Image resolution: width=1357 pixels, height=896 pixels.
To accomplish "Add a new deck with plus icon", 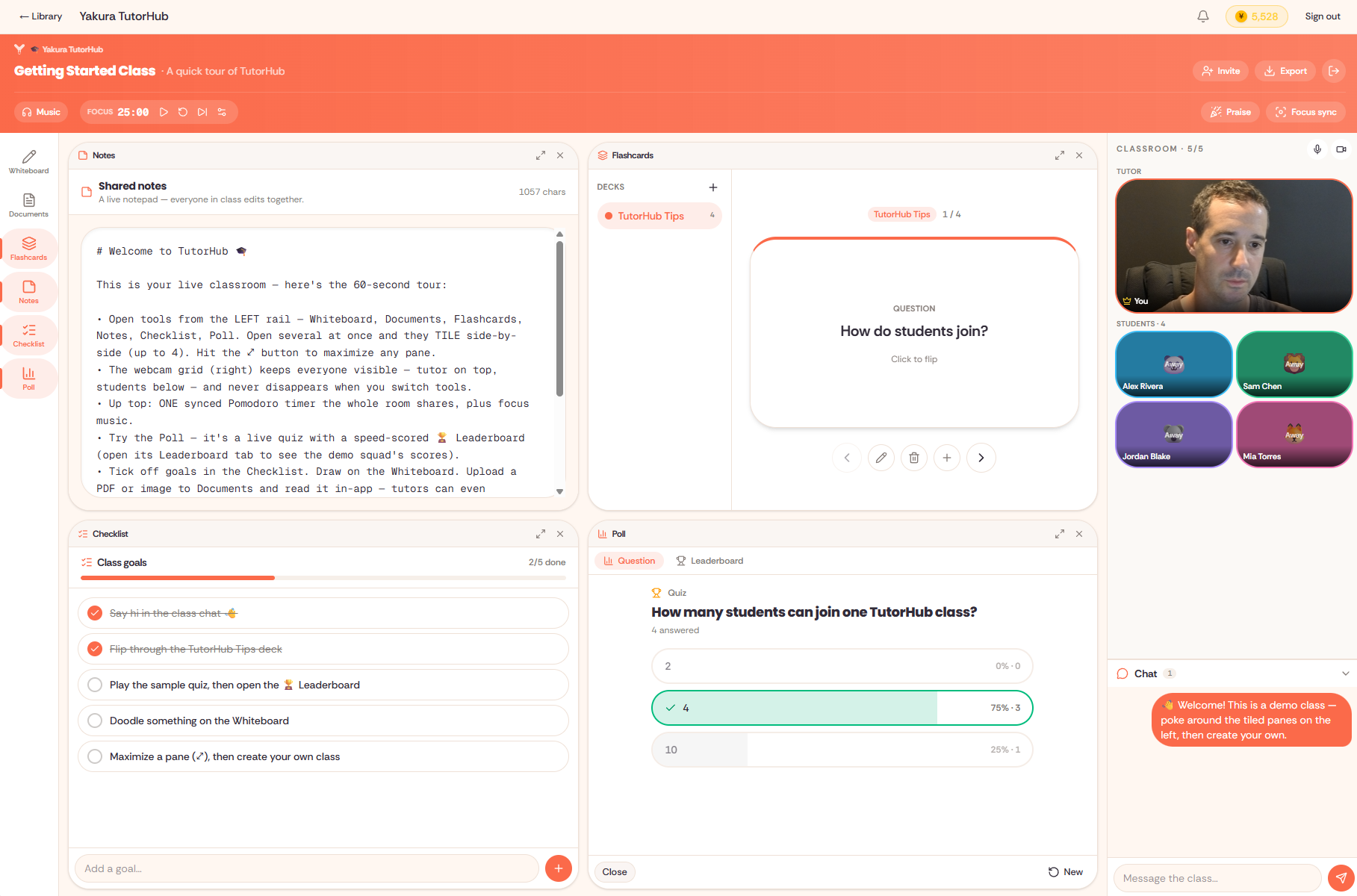I will click(x=713, y=187).
